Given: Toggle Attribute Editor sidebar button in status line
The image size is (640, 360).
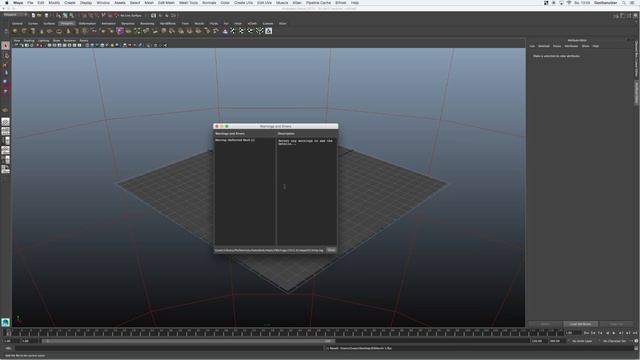Looking at the screenshot, I should [622, 16].
